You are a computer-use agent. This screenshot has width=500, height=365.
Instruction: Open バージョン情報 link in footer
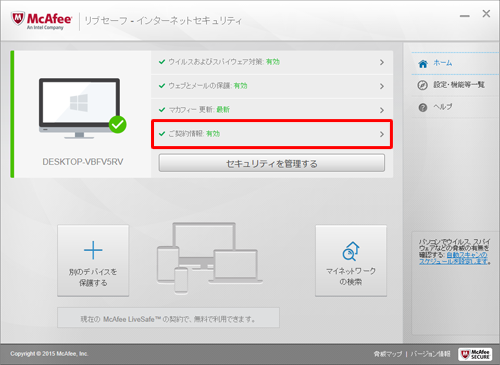430,354
